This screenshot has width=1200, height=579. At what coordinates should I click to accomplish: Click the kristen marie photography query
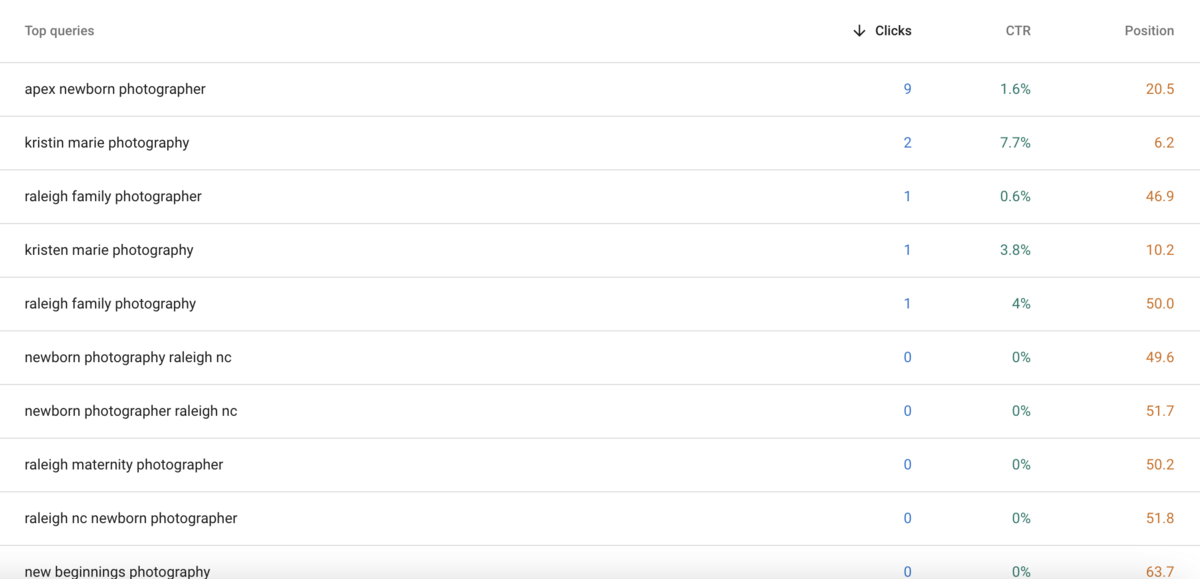click(x=109, y=250)
